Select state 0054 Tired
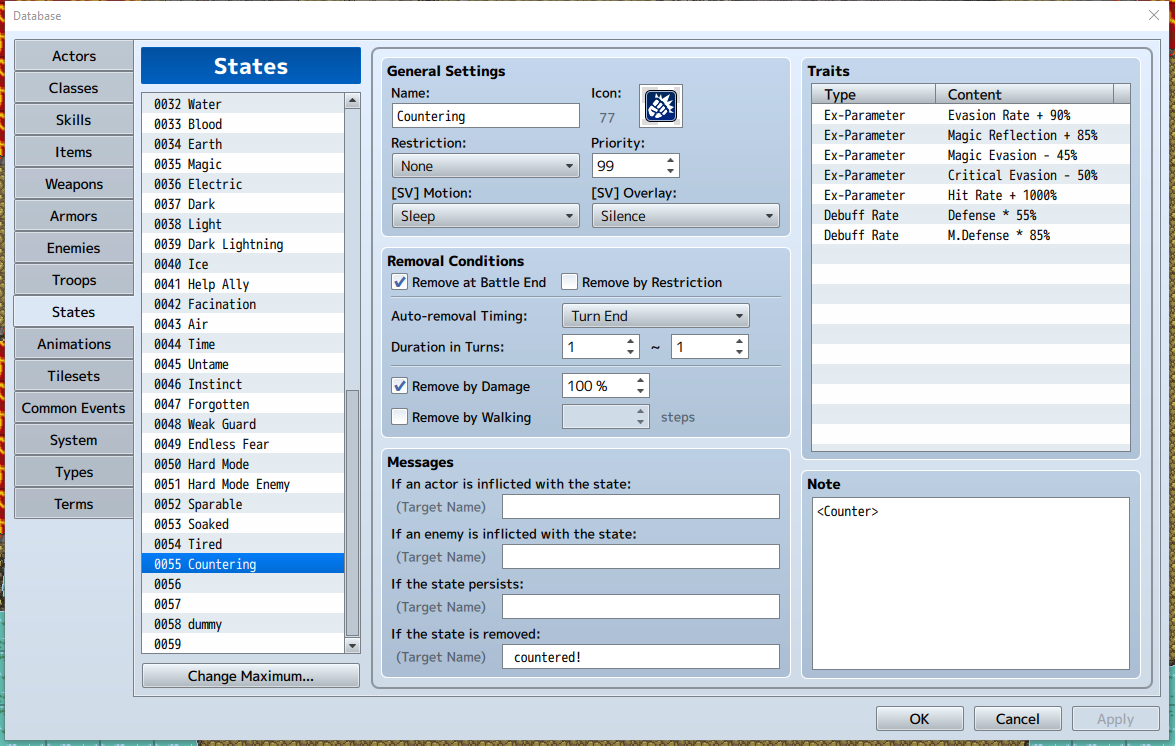Image resolution: width=1175 pixels, height=746 pixels. [x=243, y=545]
